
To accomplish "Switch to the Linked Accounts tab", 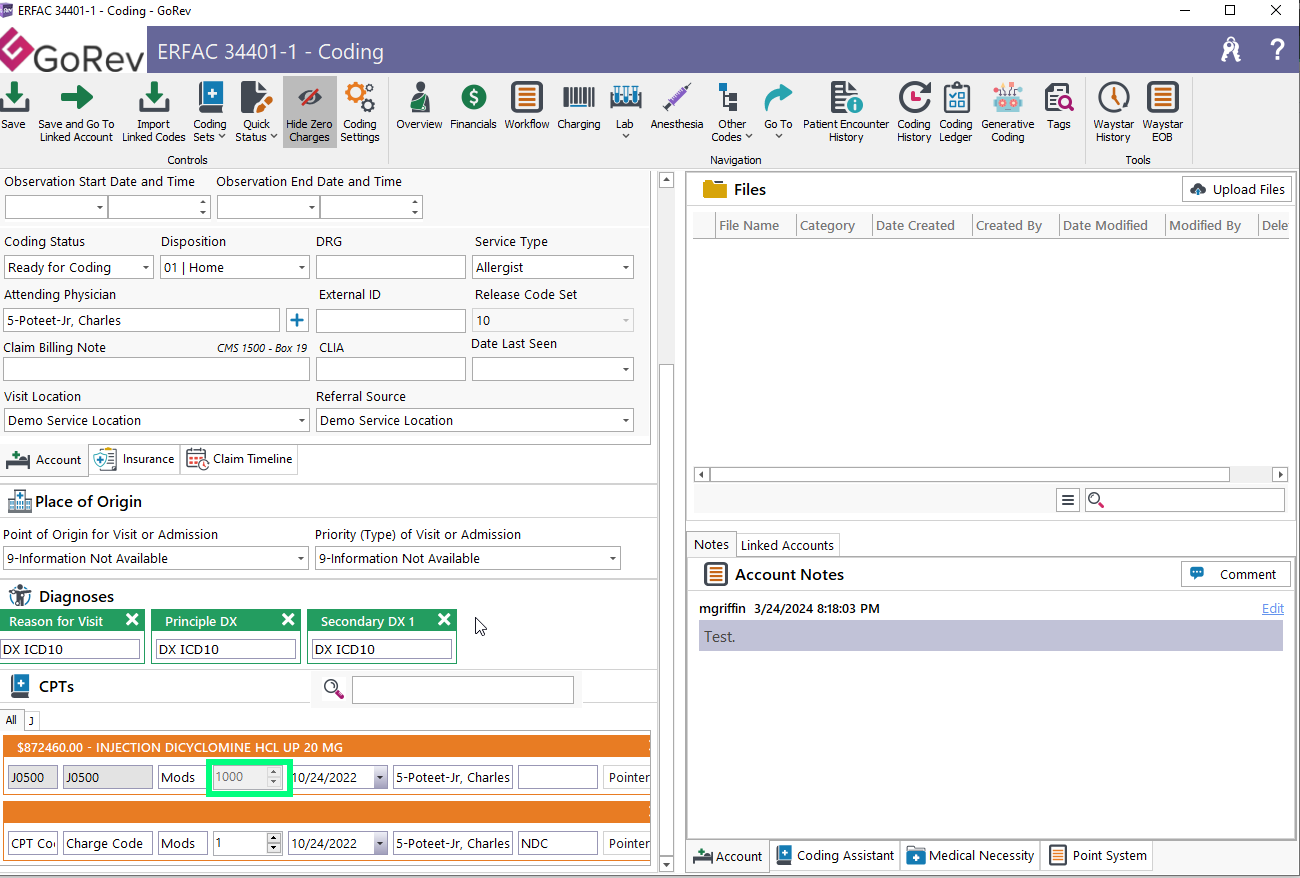I will tap(787, 545).
